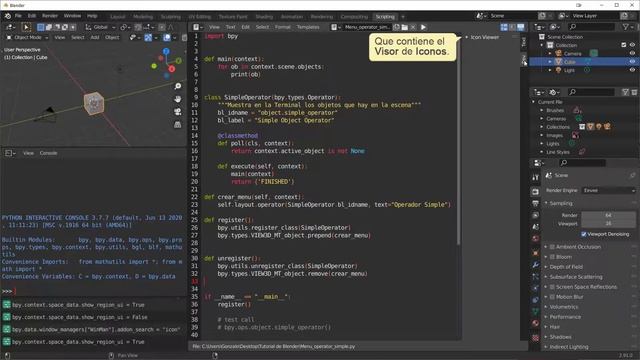The height and width of the screenshot is (360, 640).
Task: Click the Blender logo menu icon
Action: coord(8,16)
